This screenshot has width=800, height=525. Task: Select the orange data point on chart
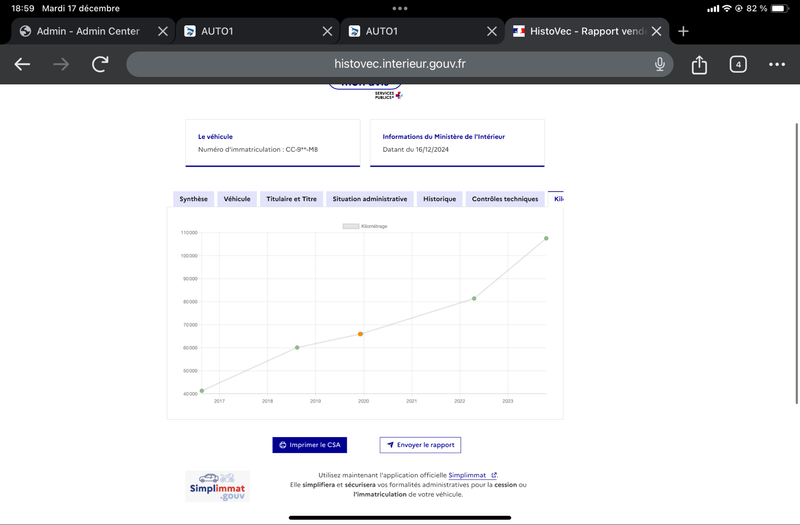(360, 334)
